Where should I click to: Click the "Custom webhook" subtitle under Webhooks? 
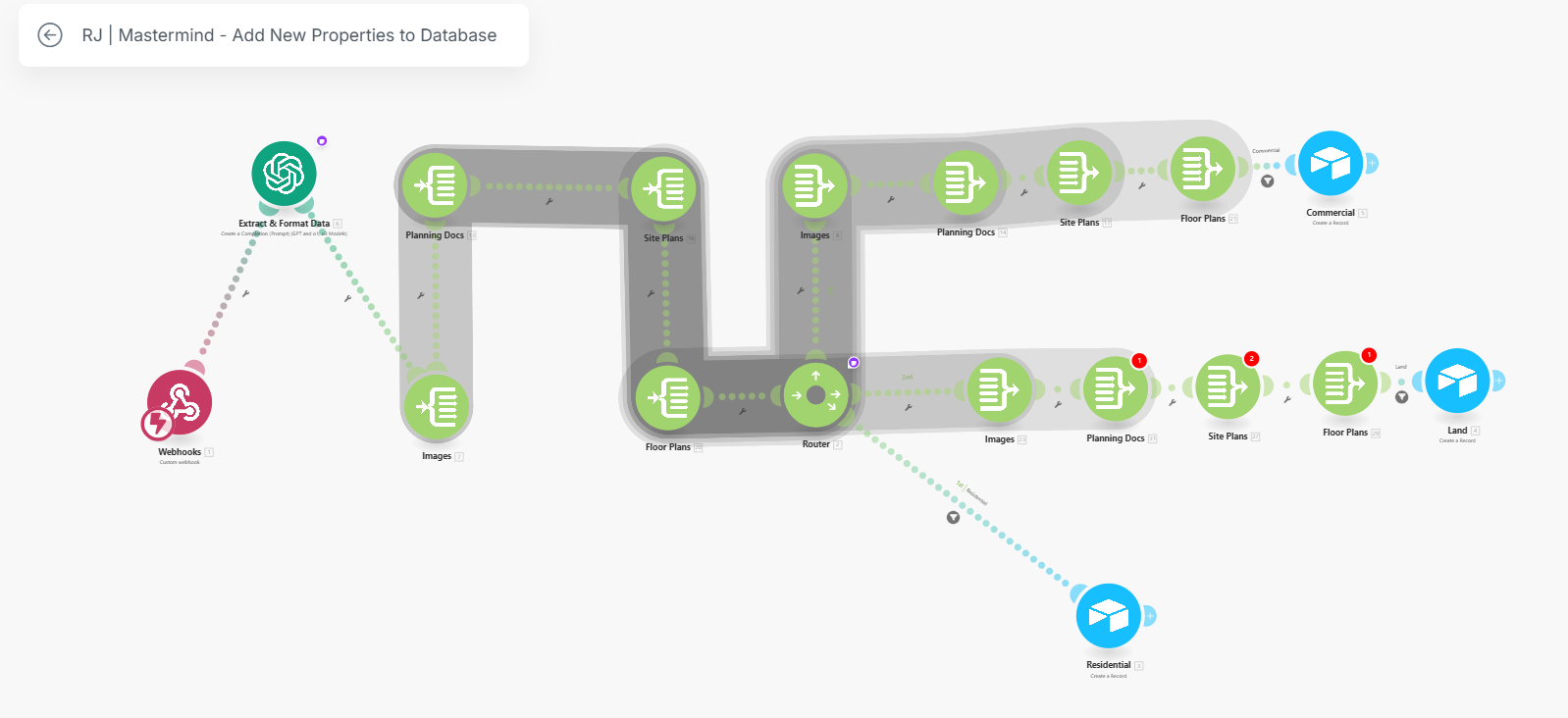coord(180,462)
